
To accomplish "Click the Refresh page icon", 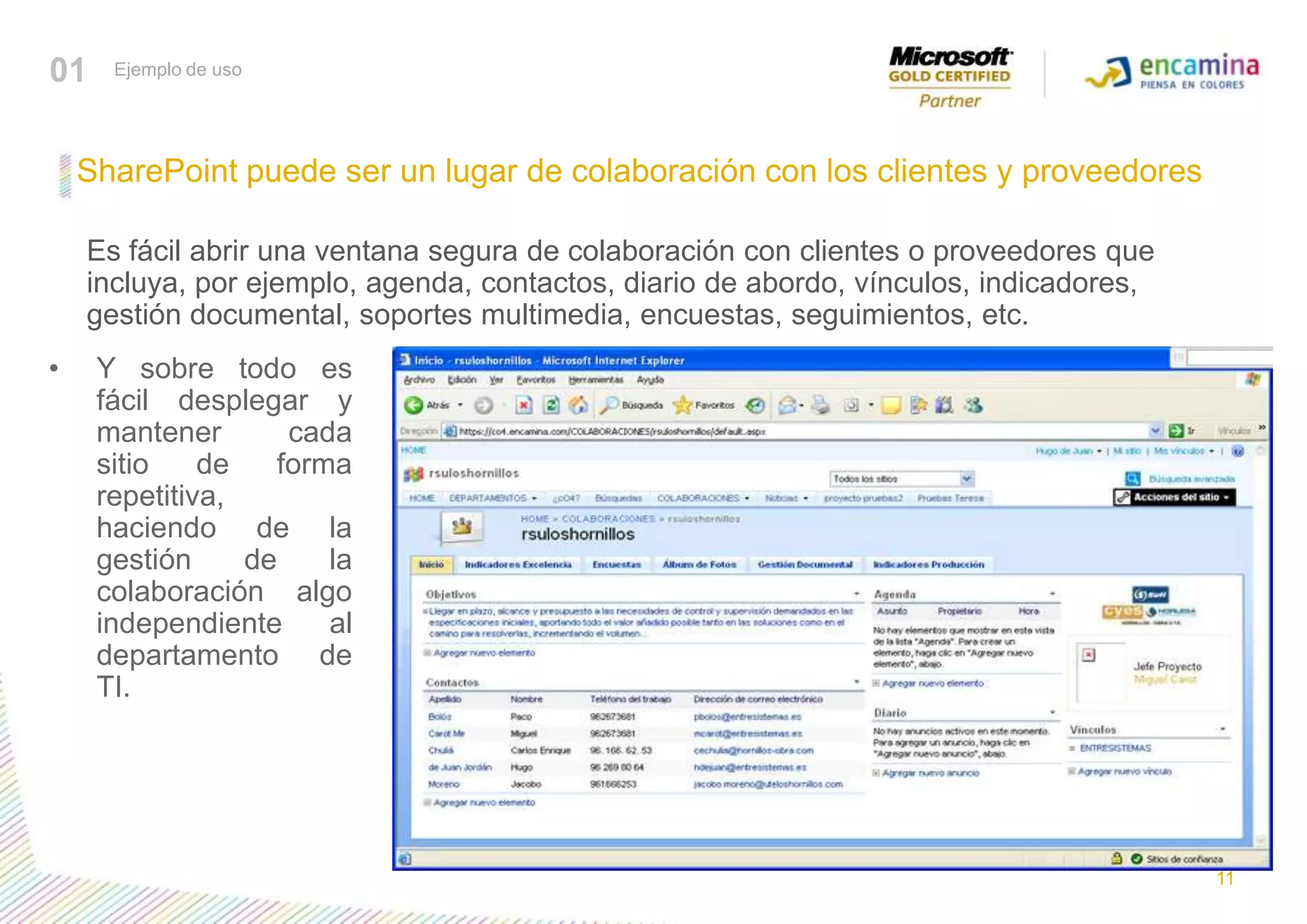I will tap(551, 405).
